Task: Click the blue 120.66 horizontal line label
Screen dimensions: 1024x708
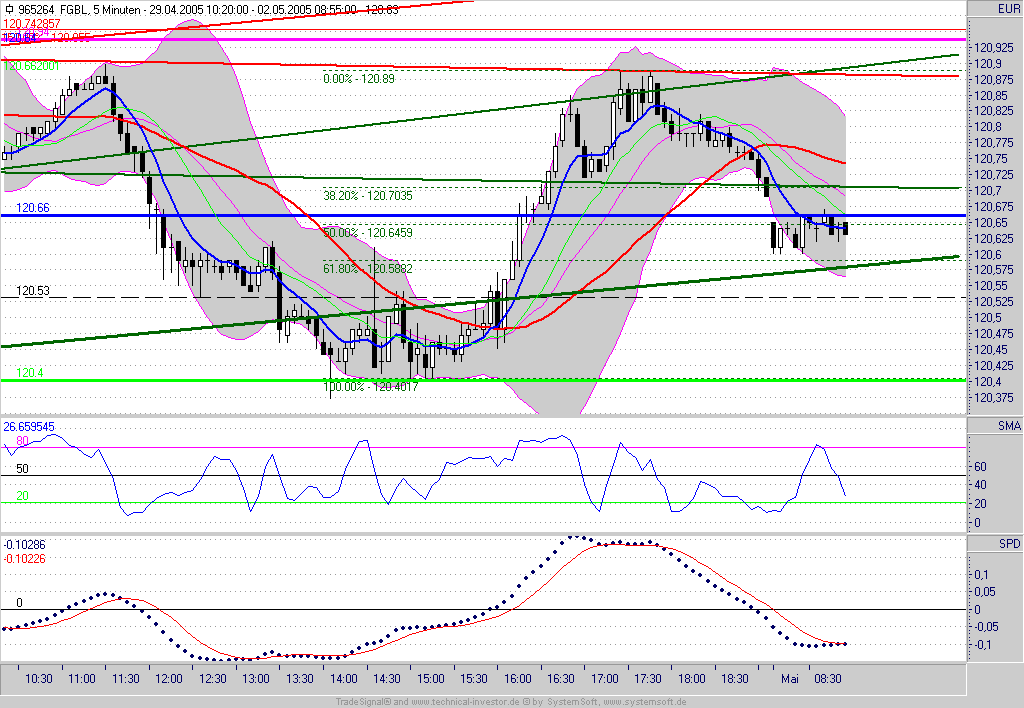Action: tap(33, 208)
